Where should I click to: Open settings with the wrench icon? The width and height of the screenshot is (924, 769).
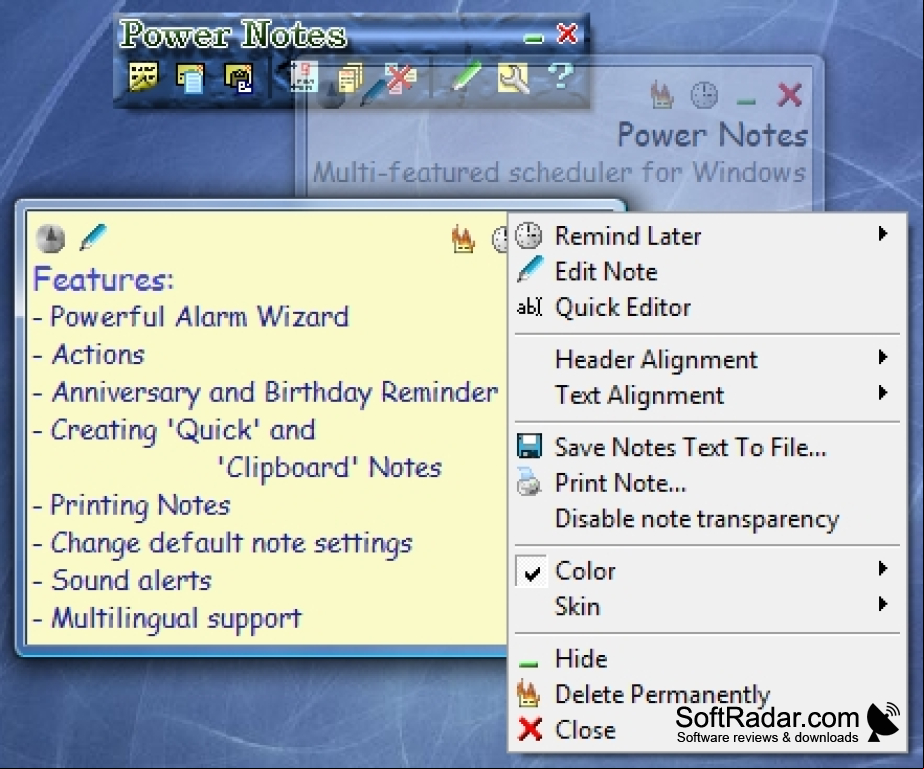(x=513, y=78)
